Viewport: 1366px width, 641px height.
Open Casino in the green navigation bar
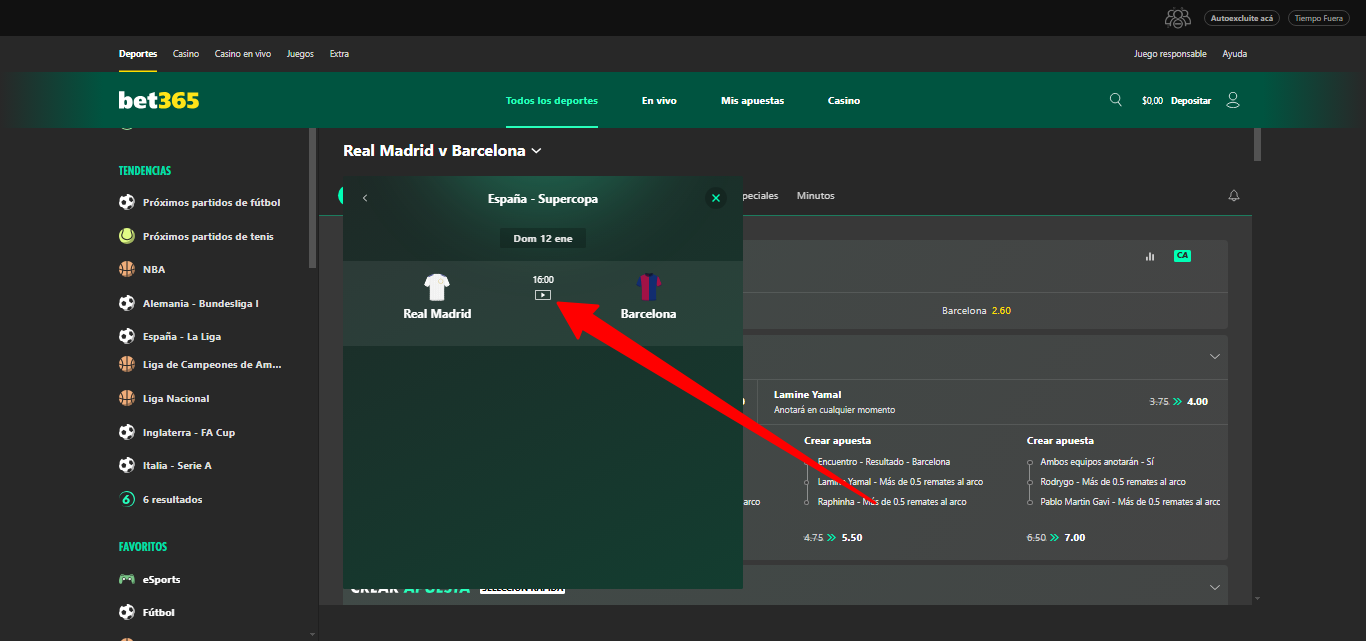[844, 100]
